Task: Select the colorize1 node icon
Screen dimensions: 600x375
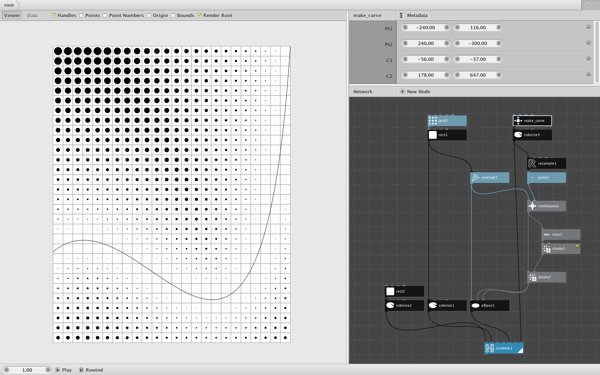Action: tap(433, 305)
